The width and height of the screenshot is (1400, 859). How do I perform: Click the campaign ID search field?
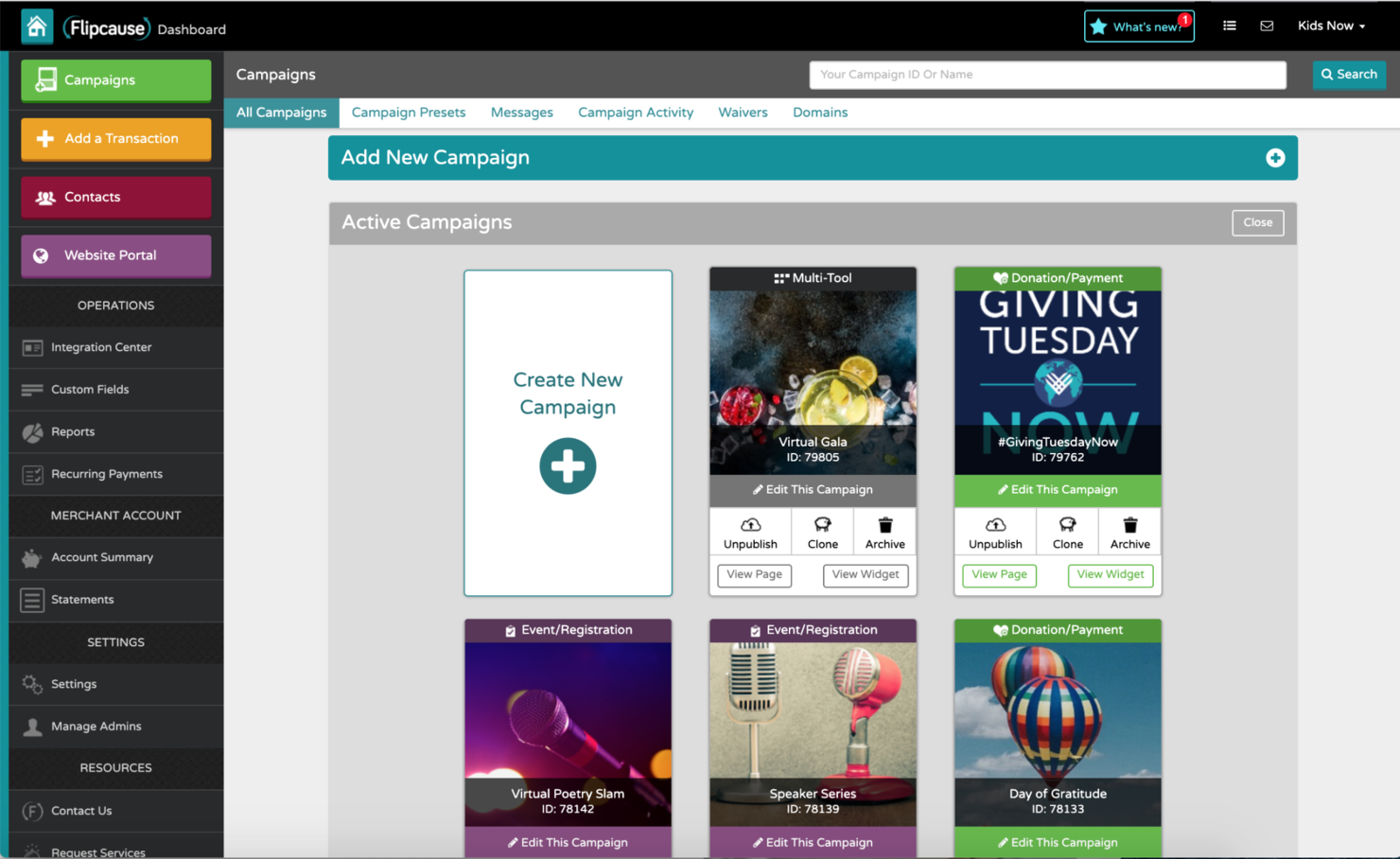tap(1047, 74)
